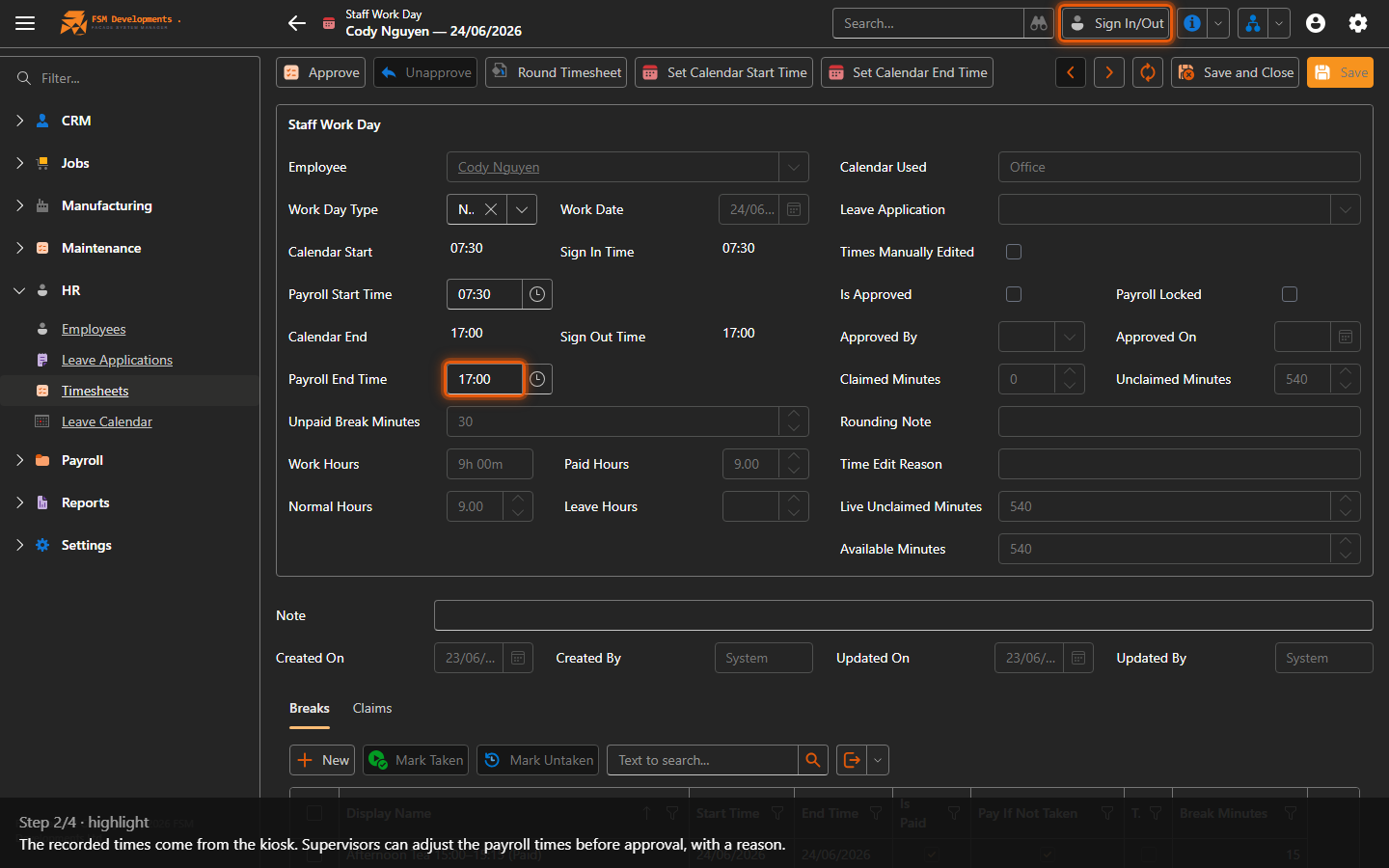This screenshot has height=868, width=1389.
Task: Go back using the left arrow icon
Action: click(x=297, y=23)
